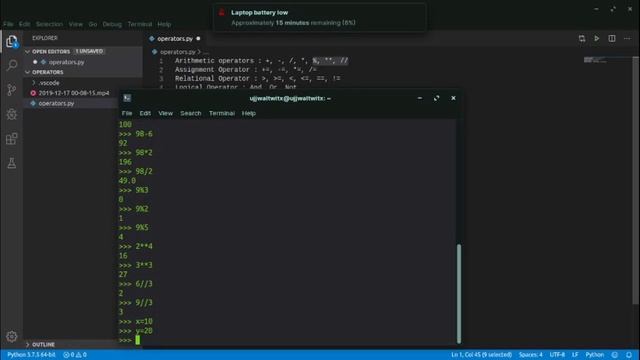Click the terminal prompt cursor line
The height and width of the screenshot is (360, 640).
point(138,340)
